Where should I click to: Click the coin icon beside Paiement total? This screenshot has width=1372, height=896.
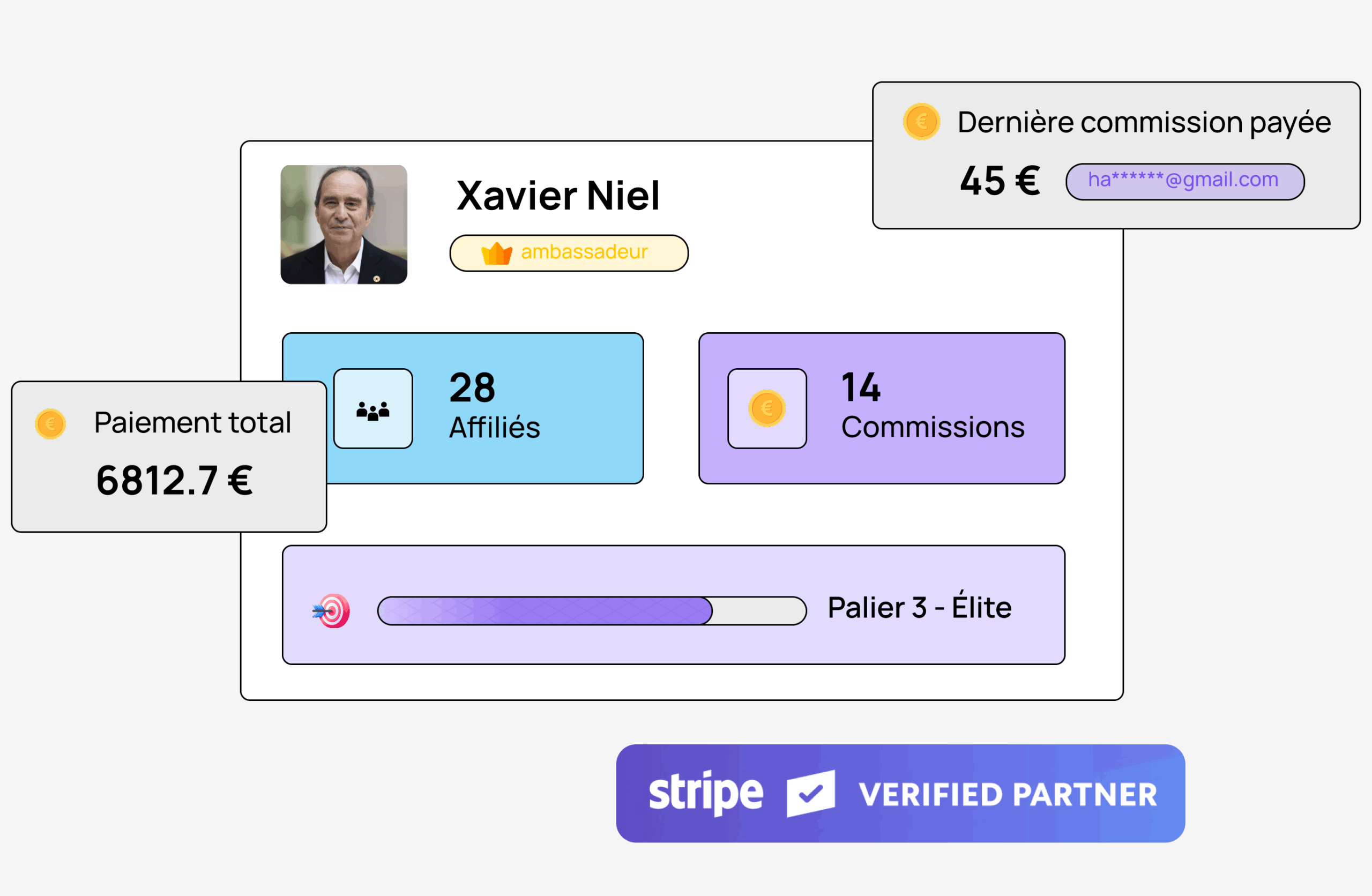(50, 424)
